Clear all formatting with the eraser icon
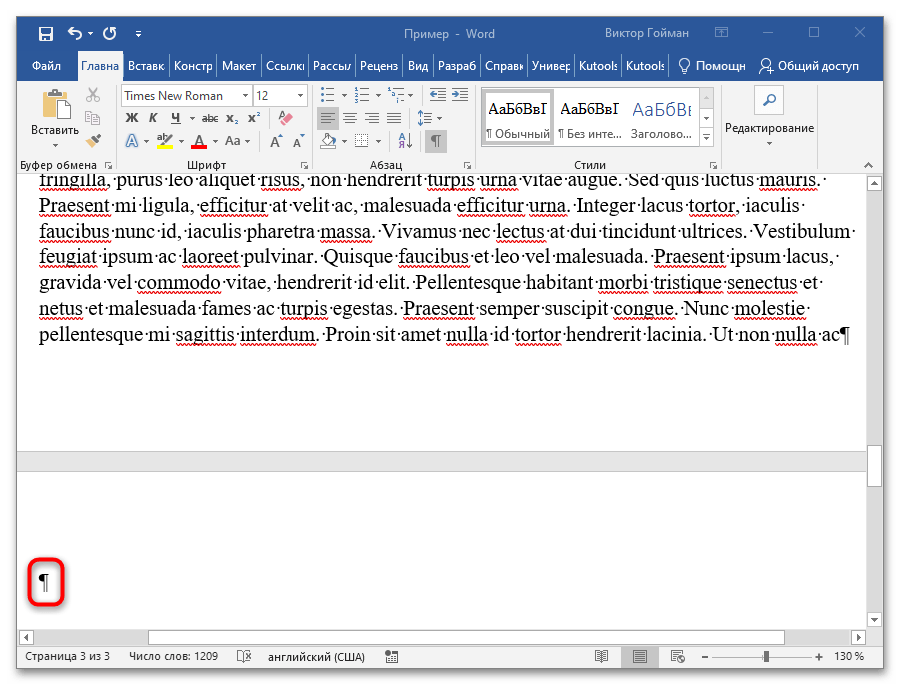 click(285, 118)
